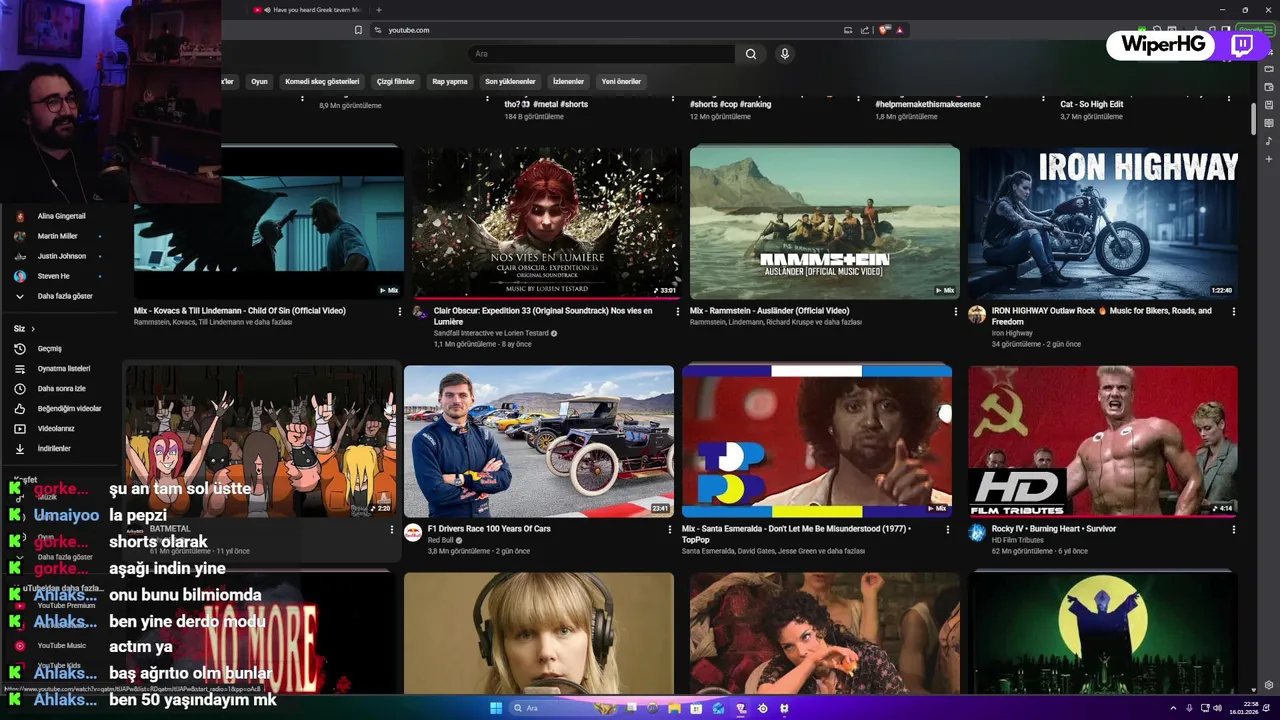Open Rammstein Ausländer video thumbnail
This screenshot has height=720, width=1280.
click(825, 223)
